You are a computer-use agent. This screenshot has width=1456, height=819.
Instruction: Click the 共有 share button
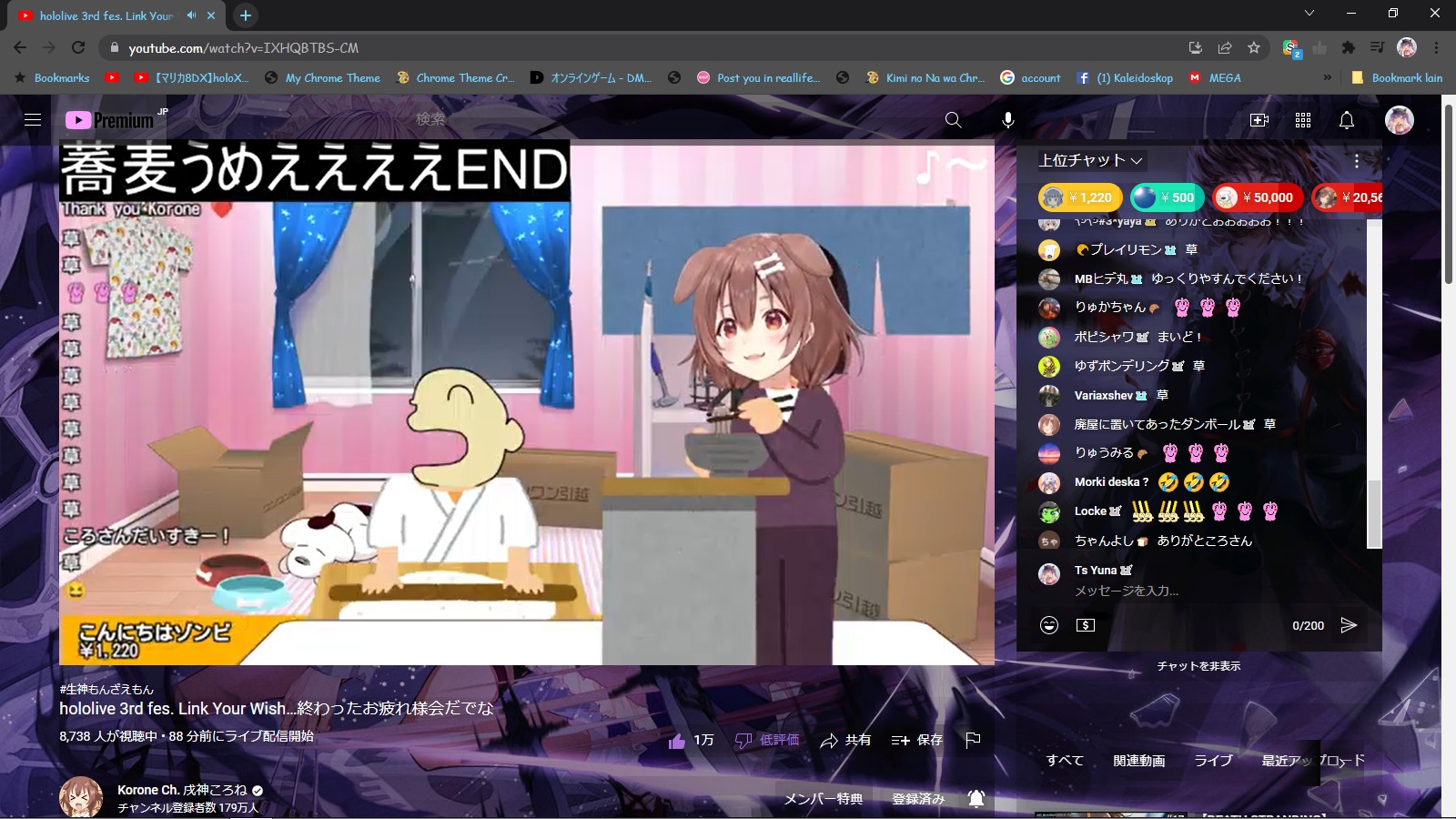coord(845,741)
